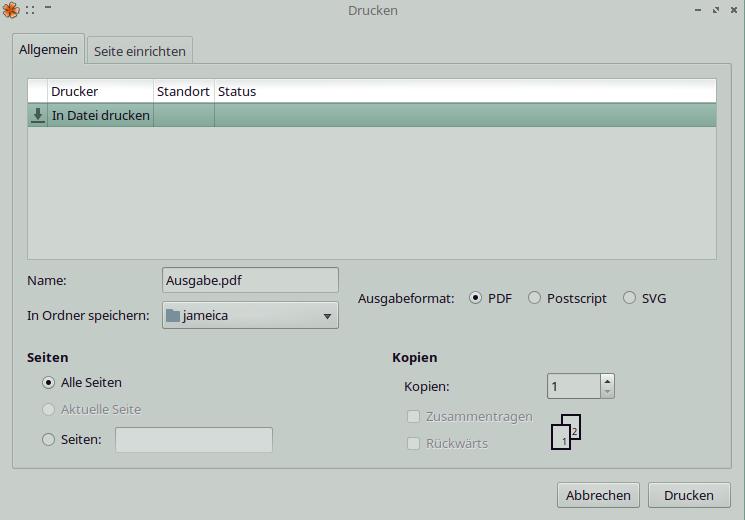
Task: Open the jameica folder dropdown
Action: [250, 316]
